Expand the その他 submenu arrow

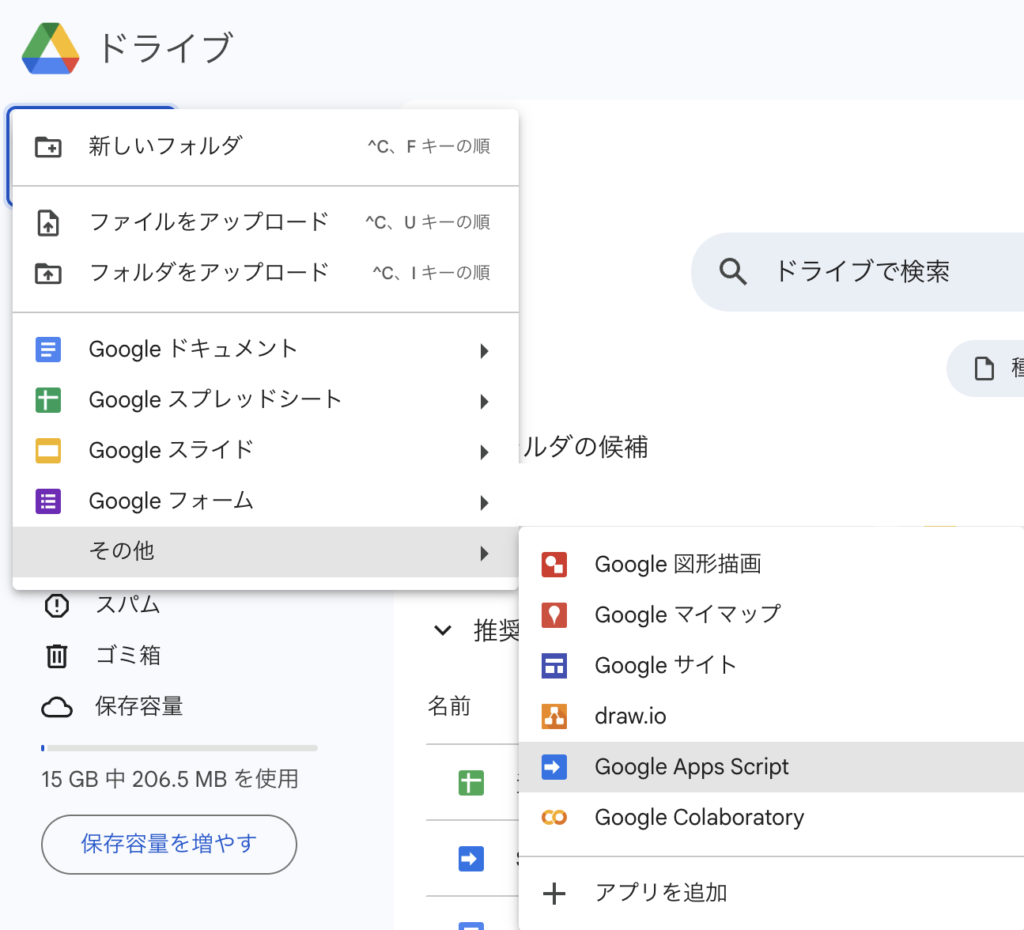coord(484,554)
